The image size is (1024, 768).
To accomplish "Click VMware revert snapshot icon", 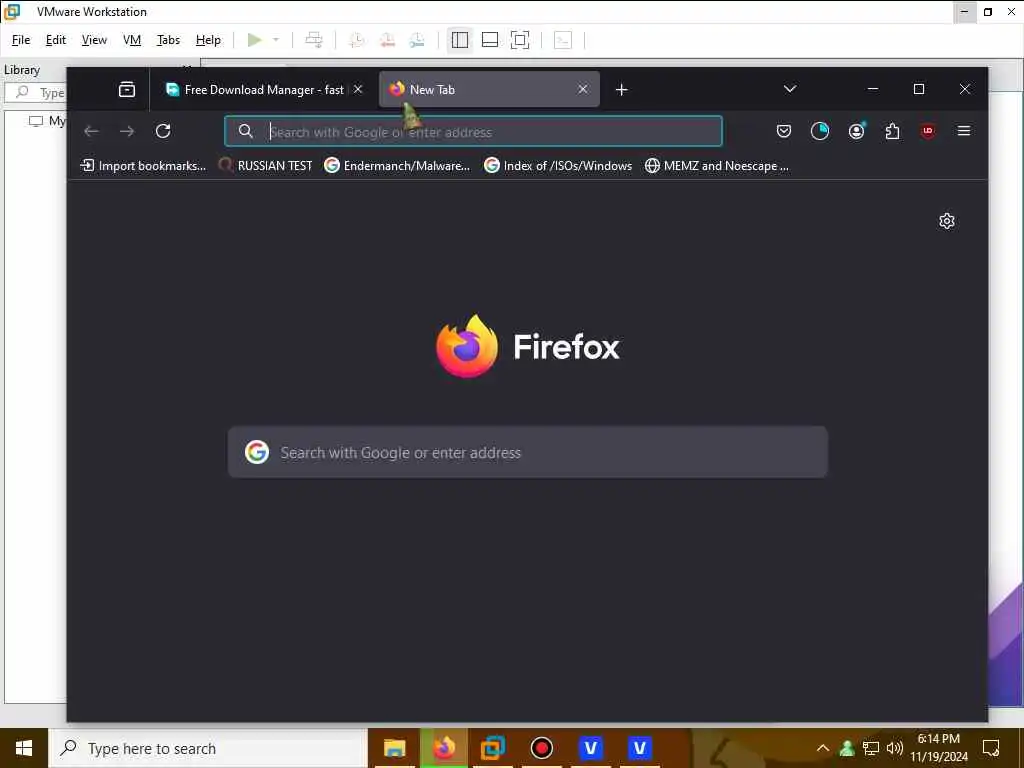I will click(x=387, y=40).
